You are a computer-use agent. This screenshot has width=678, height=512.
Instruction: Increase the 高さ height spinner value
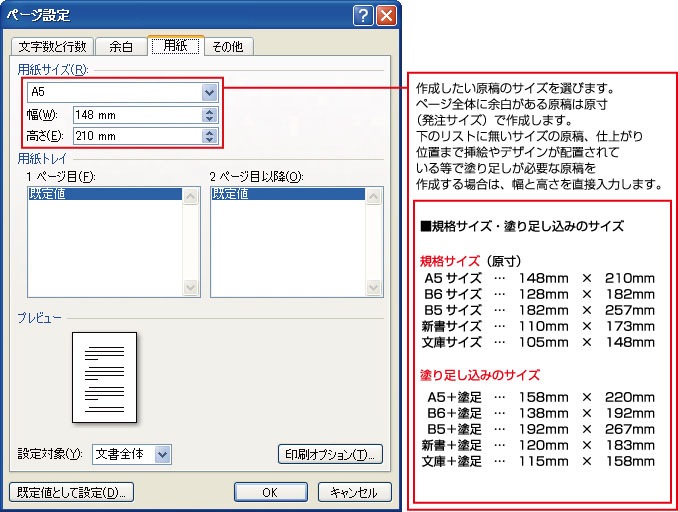[x=209, y=131]
